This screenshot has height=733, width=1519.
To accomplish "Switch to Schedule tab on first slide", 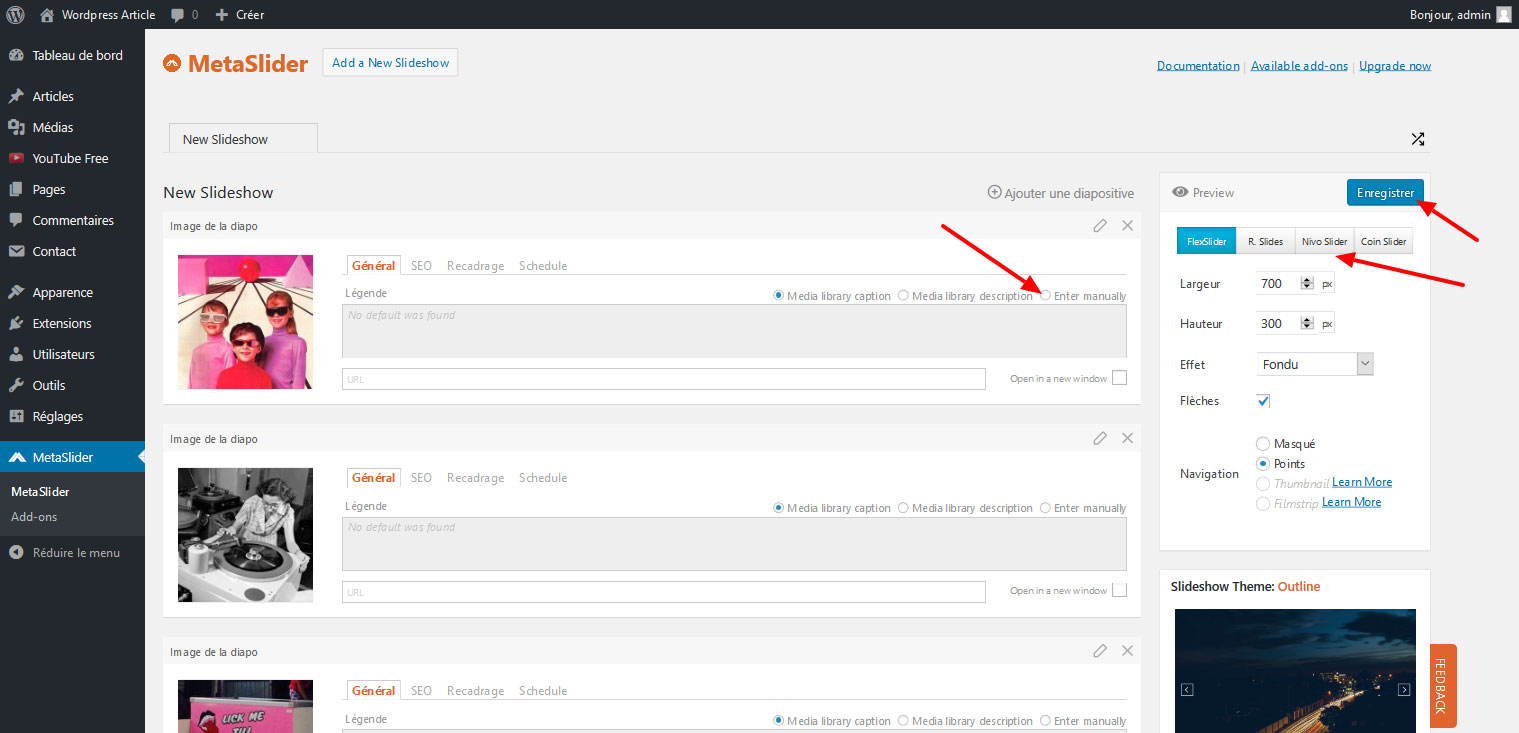I will [543, 265].
